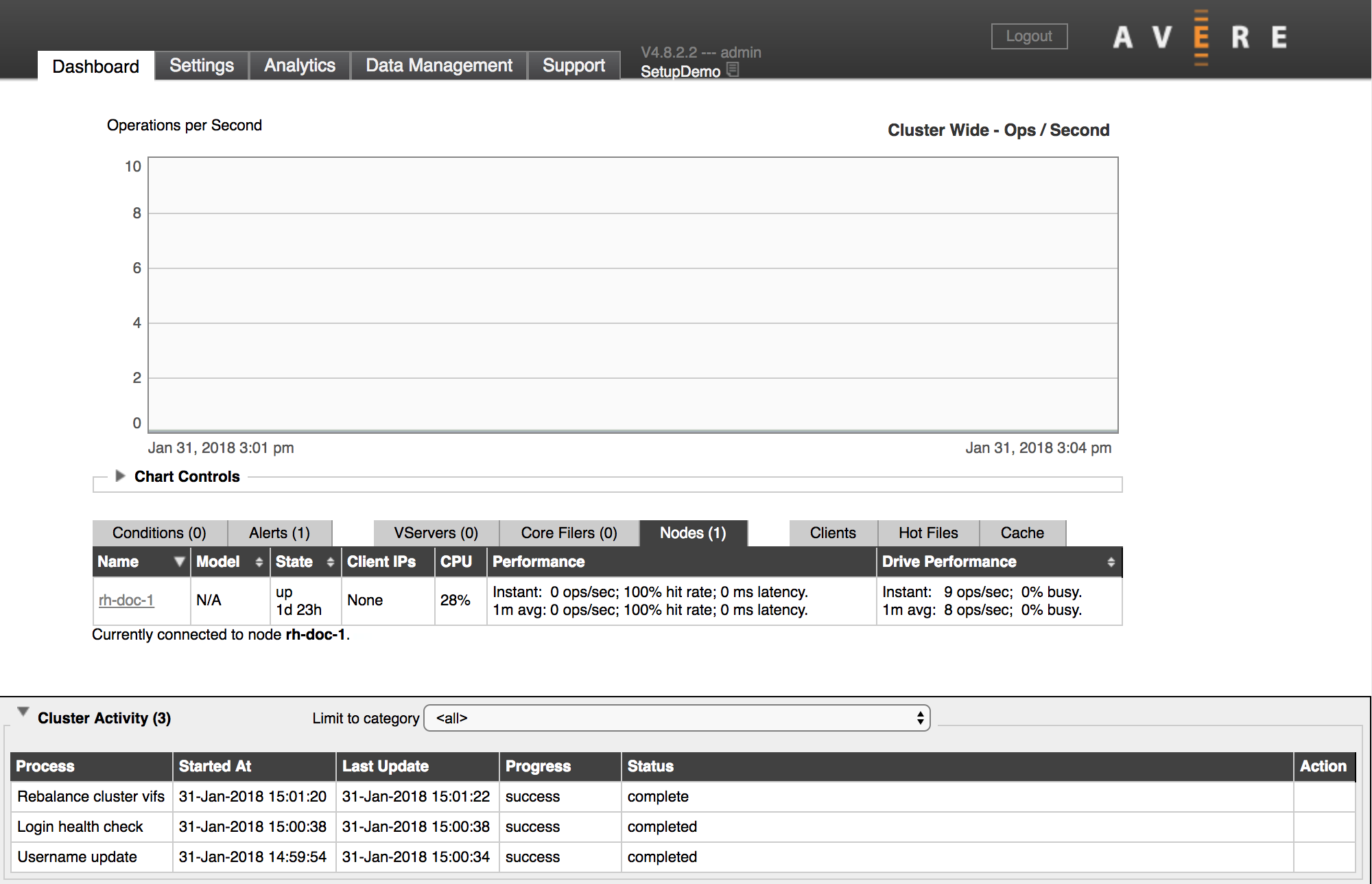Click the Hot Files panel icon
Viewport: 1372px width, 884px height.
click(x=928, y=532)
